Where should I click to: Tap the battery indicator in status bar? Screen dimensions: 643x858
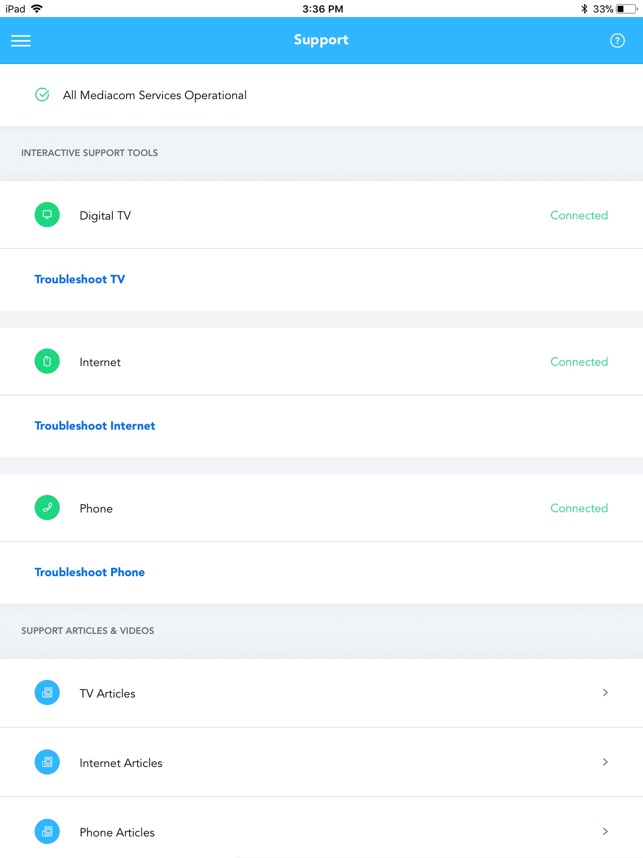point(626,9)
